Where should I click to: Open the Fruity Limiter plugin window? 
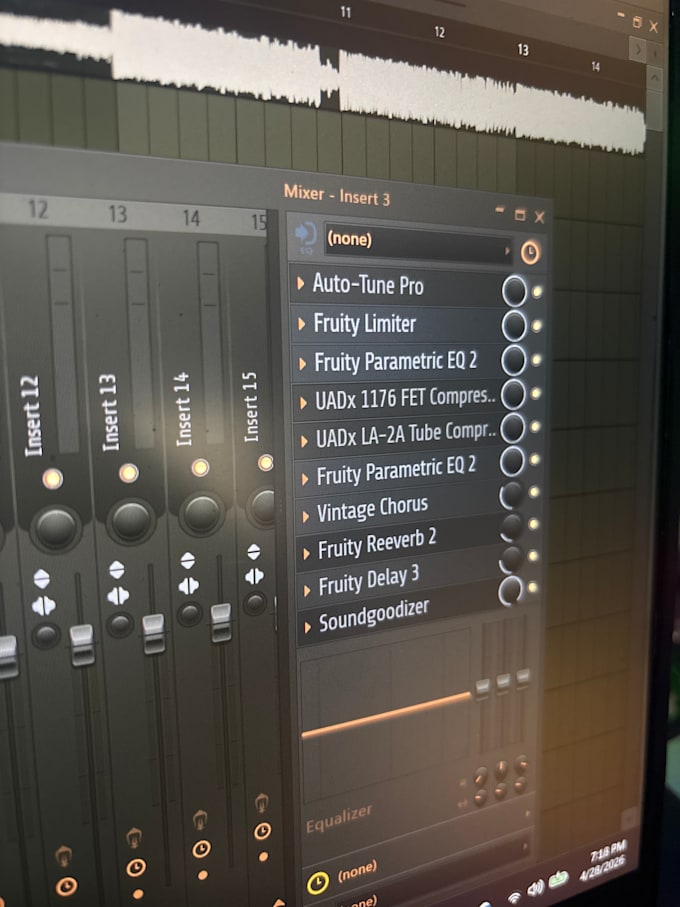[364, 323]
